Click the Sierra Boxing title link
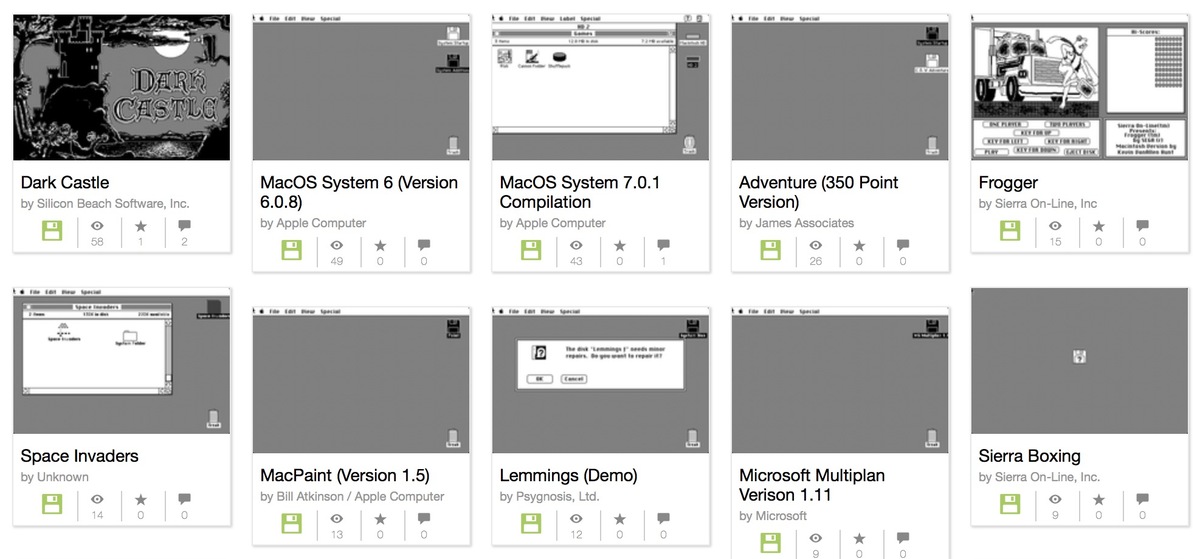1200x559 pixels. (1030, 456)
